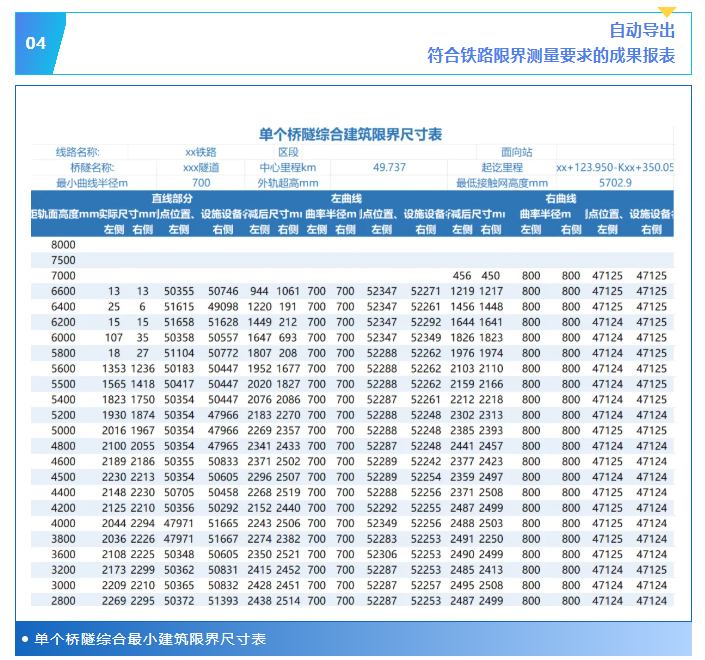The image size is (705, 660).
Task: Click the xx+123.950-Kxx+350.05 range value
Action: (x=615, y=167)
